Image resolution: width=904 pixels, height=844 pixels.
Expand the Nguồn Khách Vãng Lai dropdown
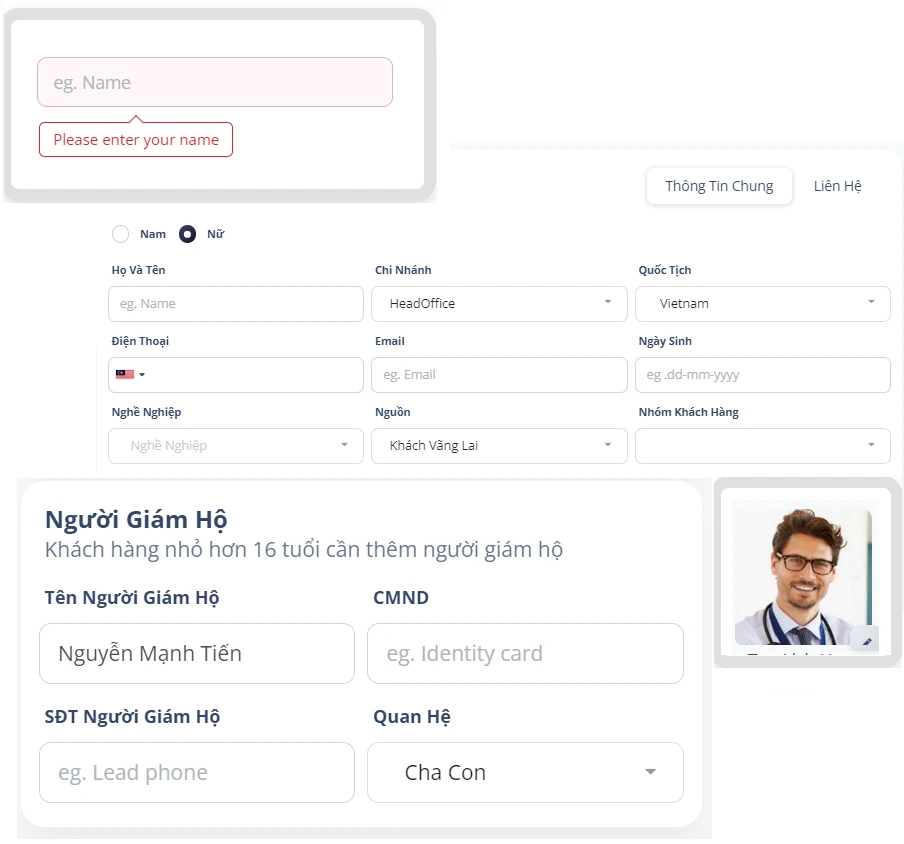pos(499,446)
